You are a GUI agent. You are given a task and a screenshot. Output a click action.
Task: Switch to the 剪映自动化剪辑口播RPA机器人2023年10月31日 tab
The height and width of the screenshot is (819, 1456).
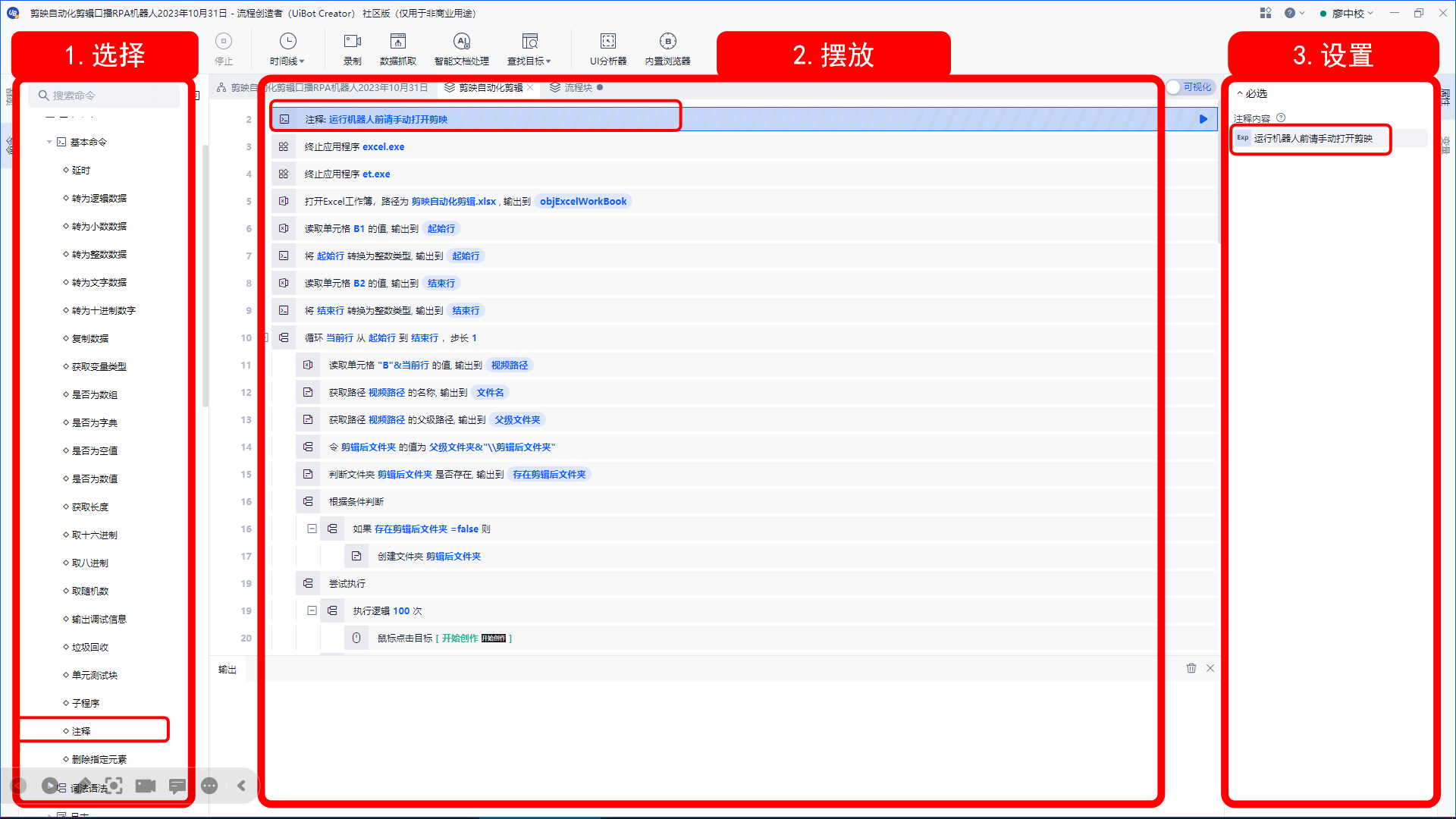pos(323,87)
